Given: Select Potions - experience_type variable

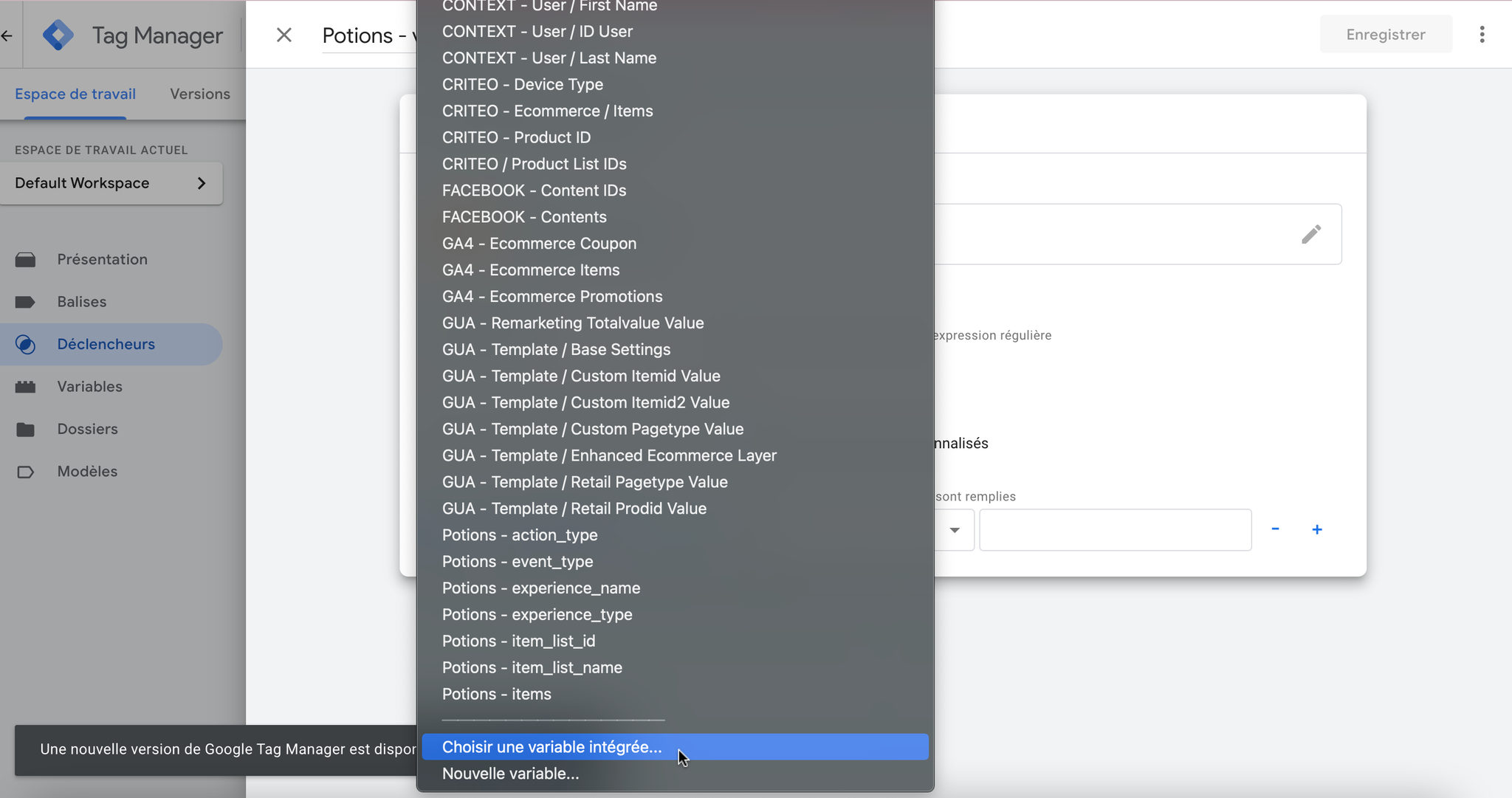Looking at the screenshot, I should 676,615.
